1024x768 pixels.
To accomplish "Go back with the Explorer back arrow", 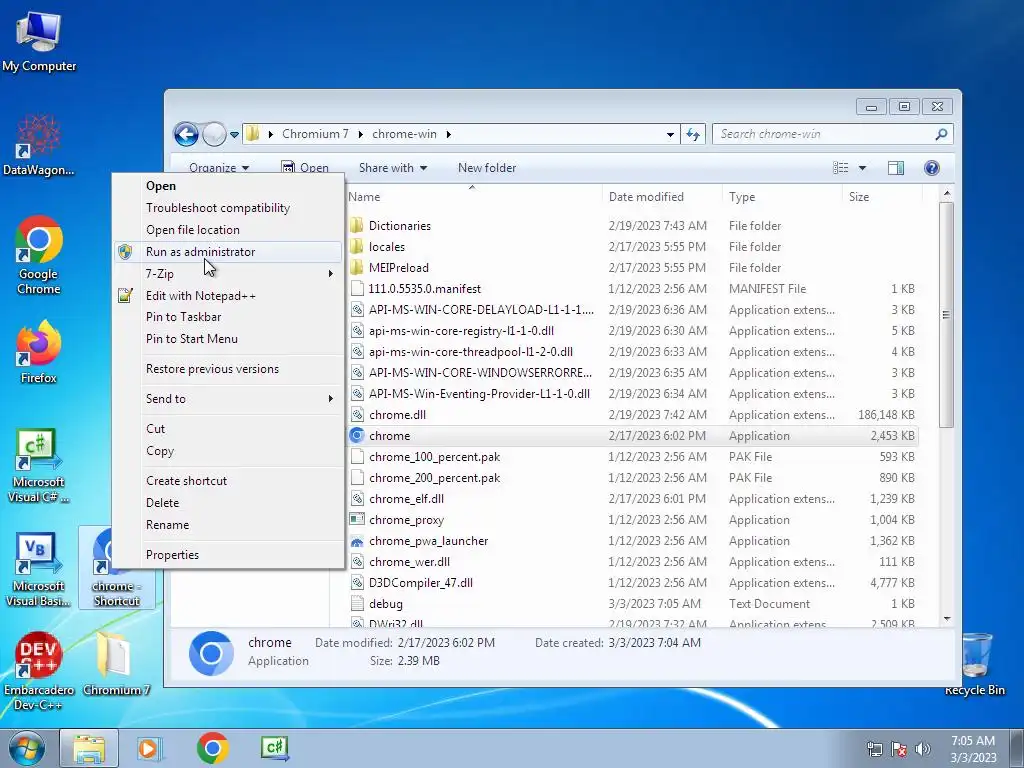I will tap(186, 135).
